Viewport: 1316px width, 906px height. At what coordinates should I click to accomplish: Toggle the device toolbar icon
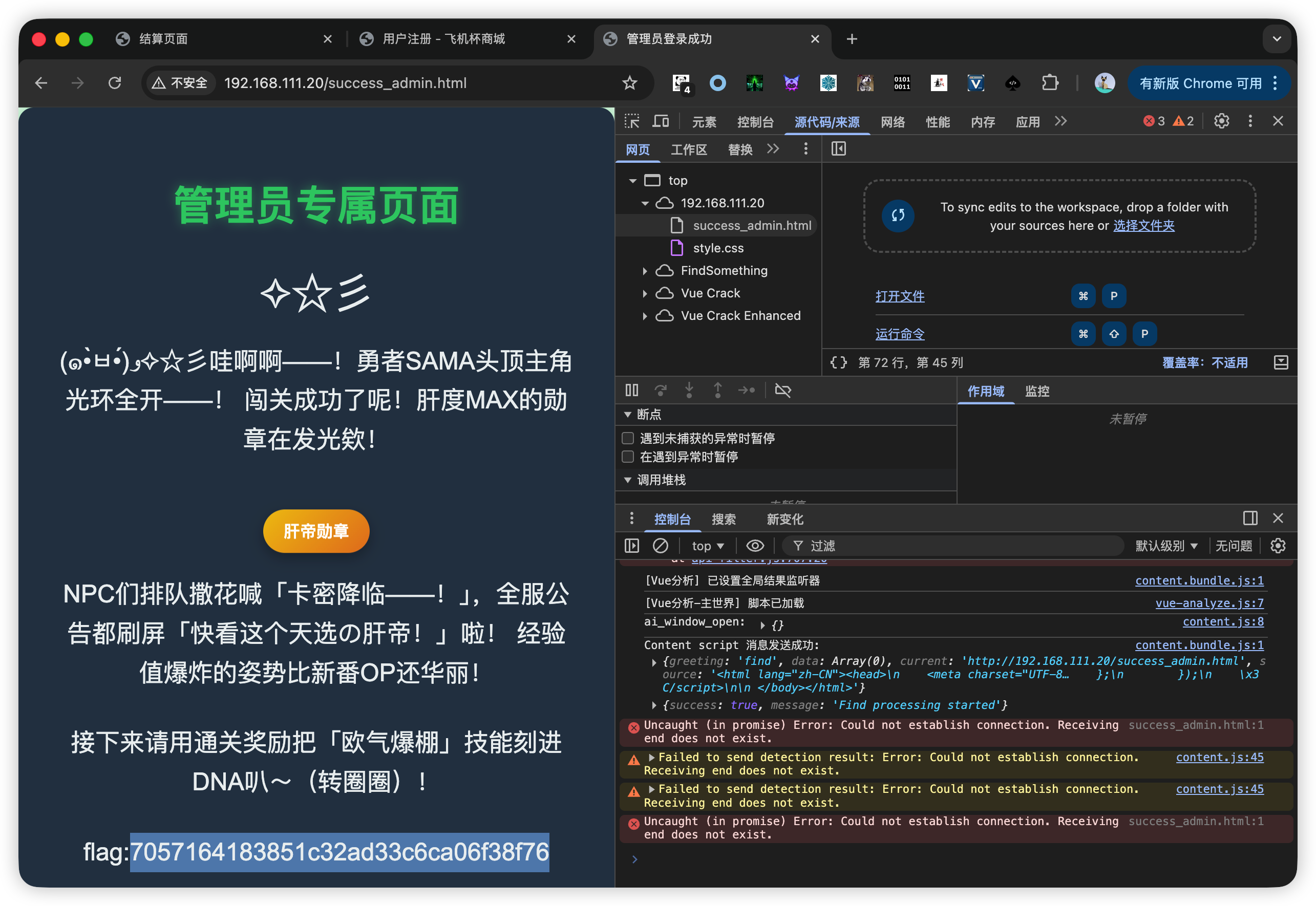tap(660, 121)
